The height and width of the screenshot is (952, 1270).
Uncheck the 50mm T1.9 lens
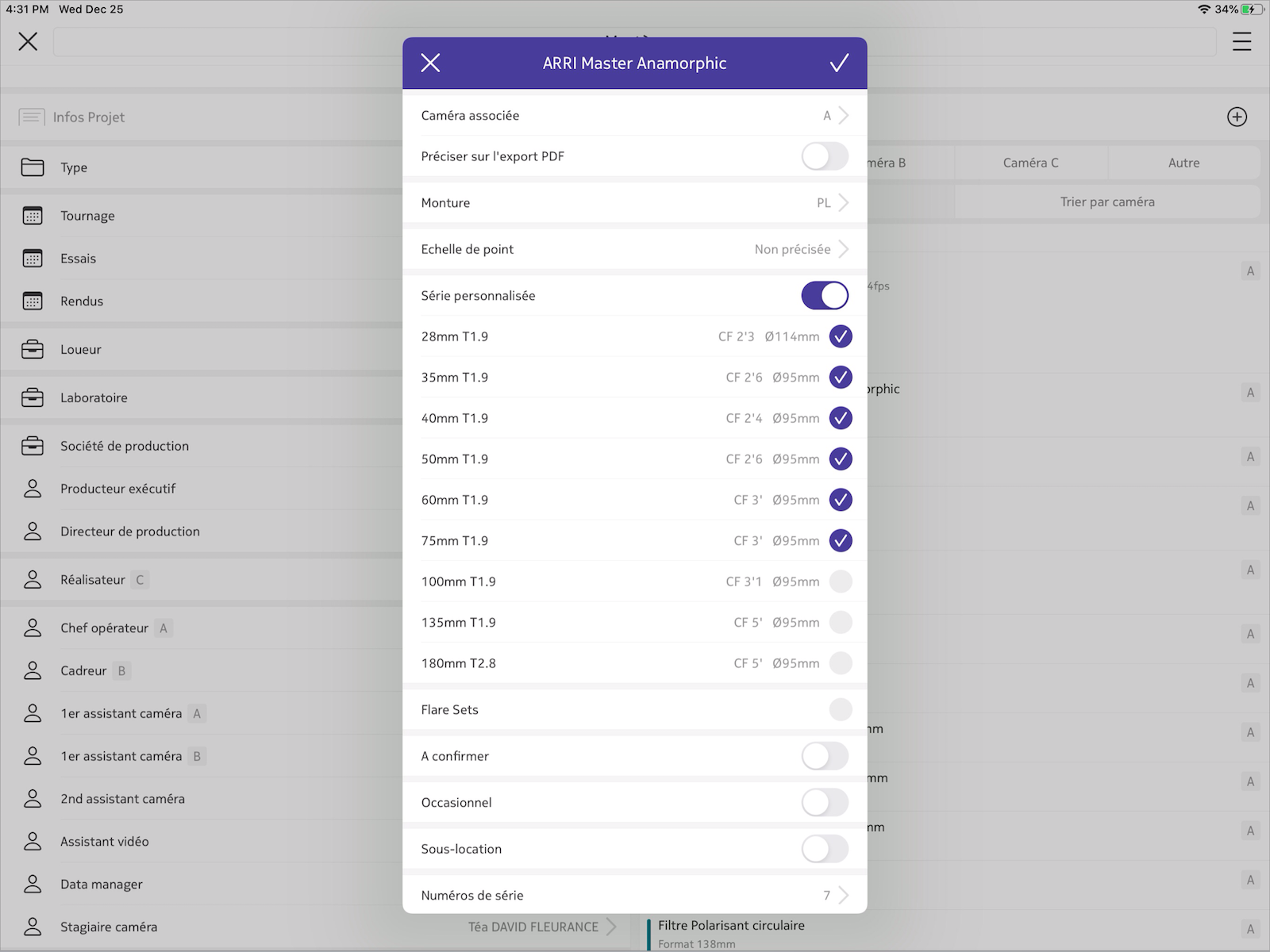click(841, 459)
